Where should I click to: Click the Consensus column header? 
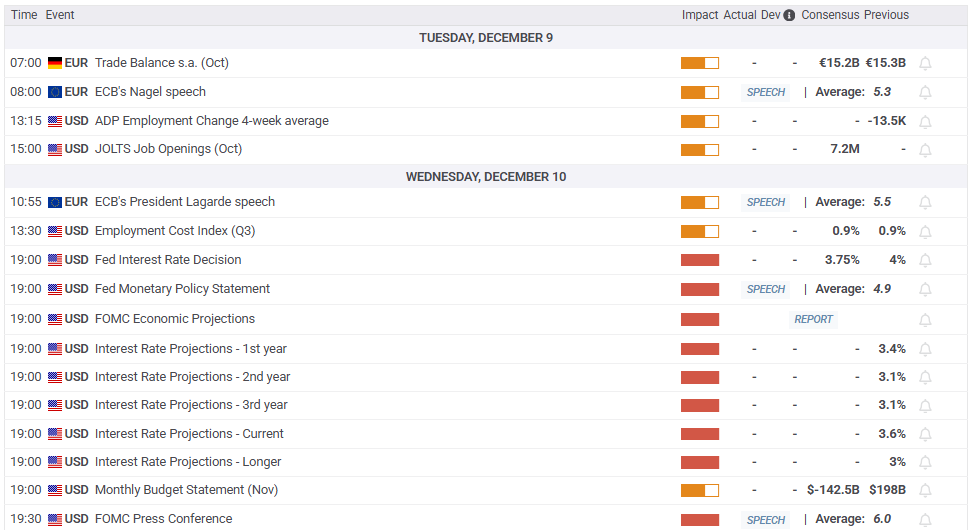click(x=830, y=15)
